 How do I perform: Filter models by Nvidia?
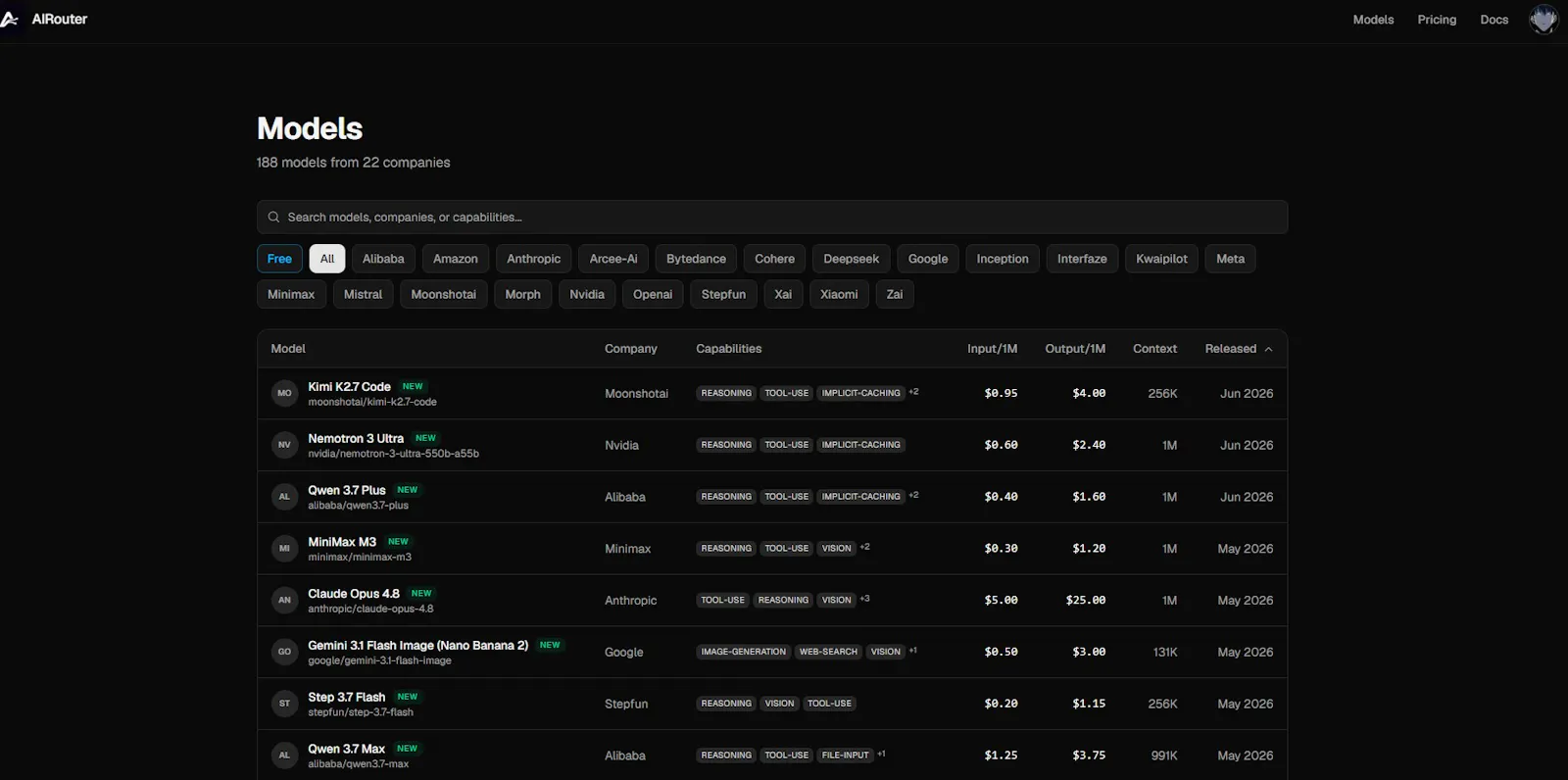(587, 294)
